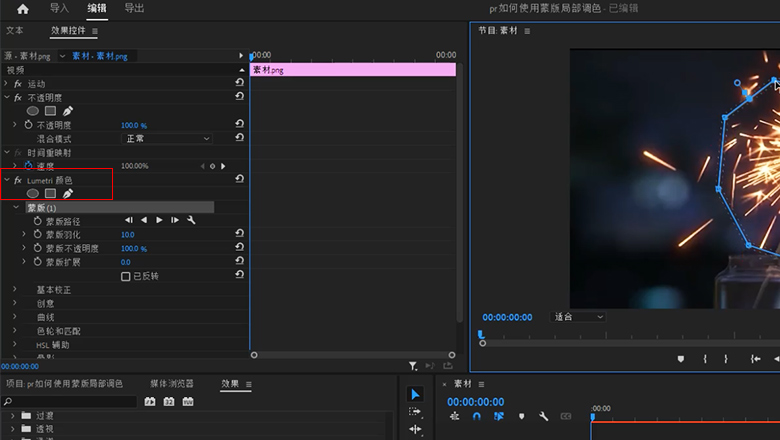Image resolution: width=780 pixels, height=440 pixels.
Task: Create rectangle mask under 不透明度
Action: pos(50,111)
